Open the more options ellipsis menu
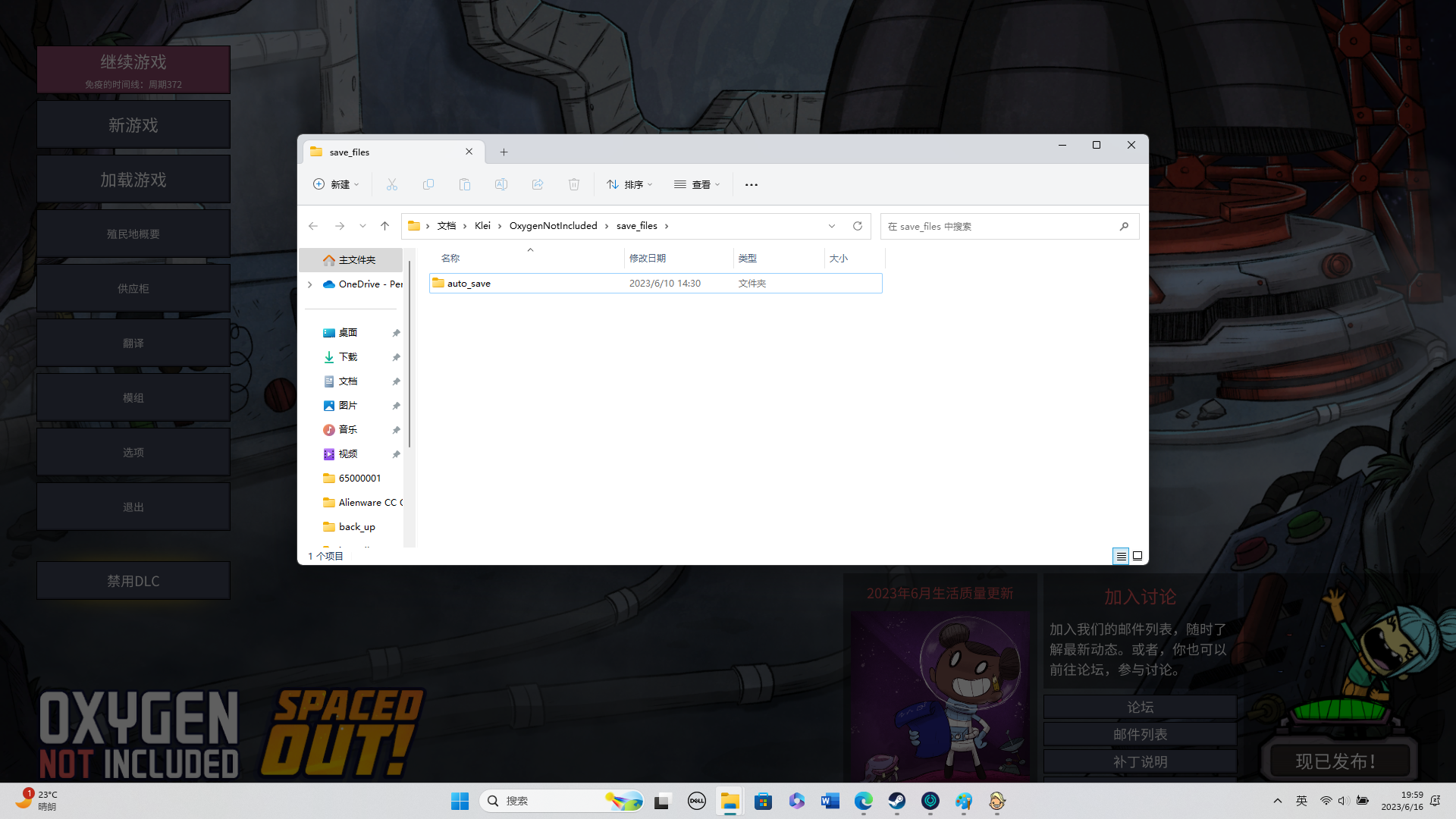The image size is (1456, 819). click(752, 184)
